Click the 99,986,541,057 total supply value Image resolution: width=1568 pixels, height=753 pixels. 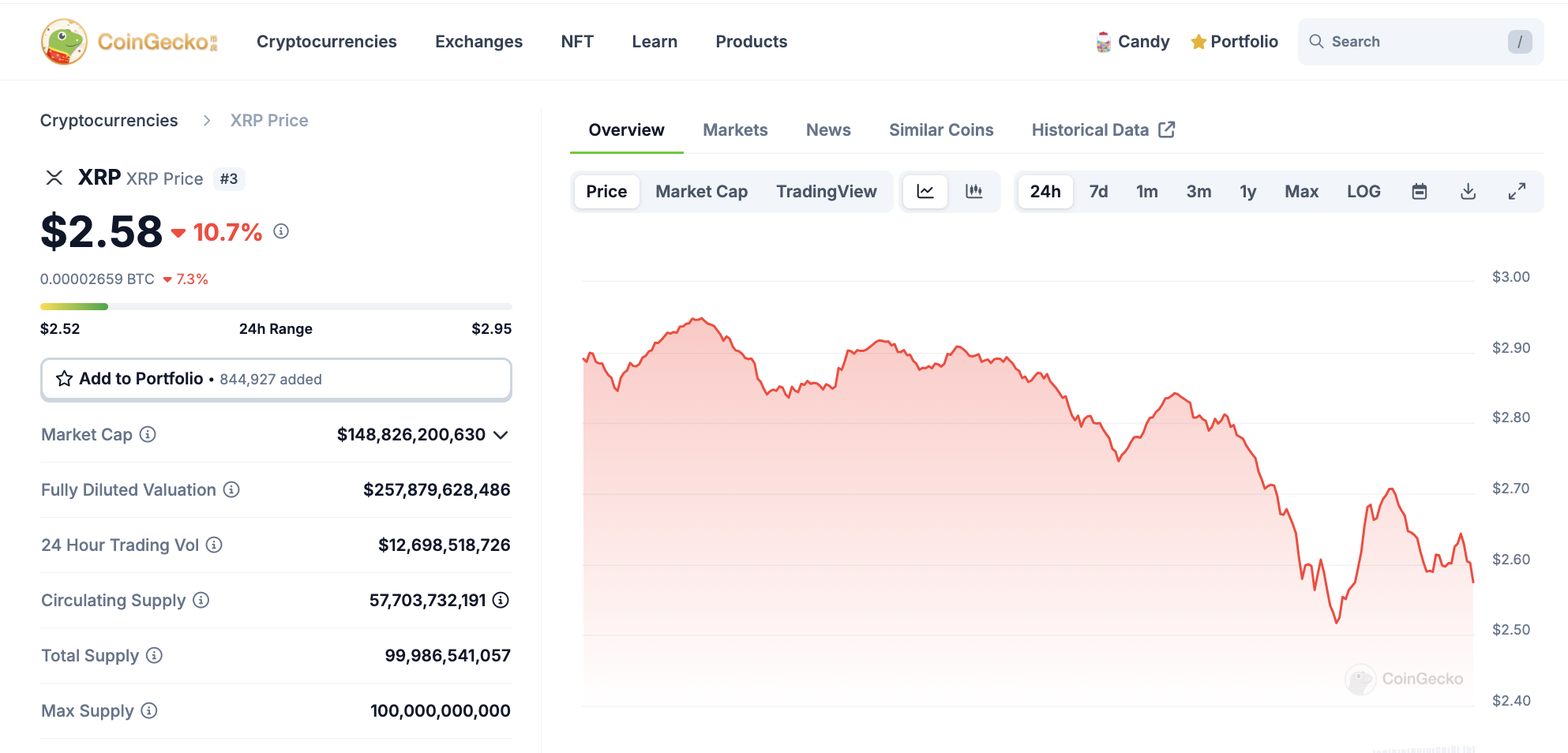[x=448, y=655]
